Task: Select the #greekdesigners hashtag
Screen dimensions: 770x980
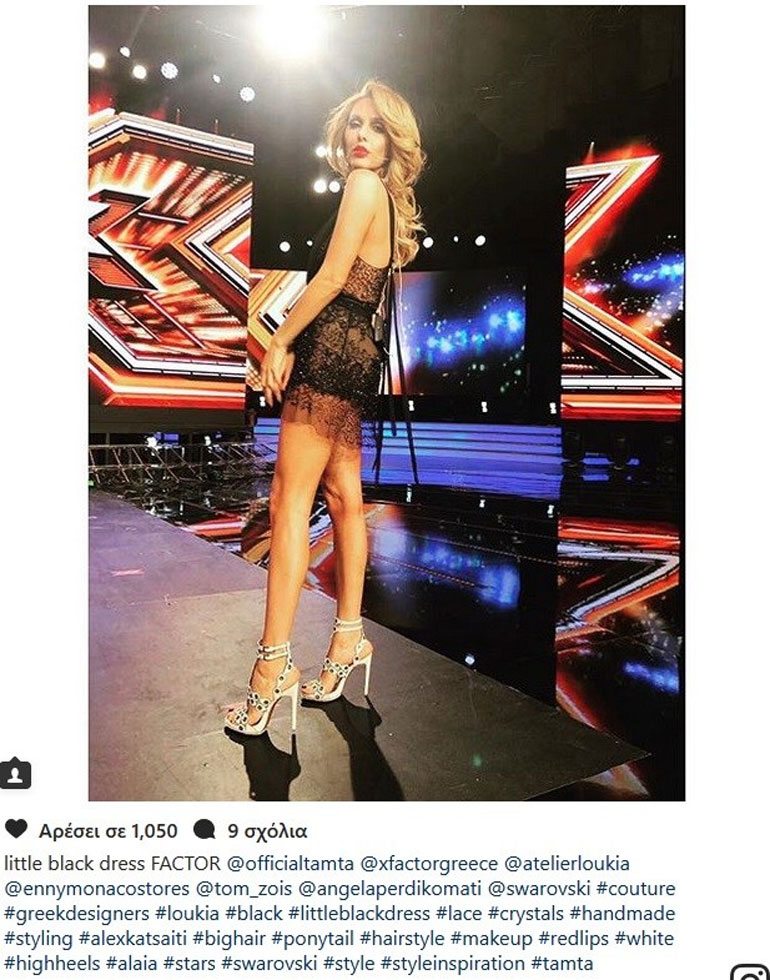Action: (x=77, y=914)
